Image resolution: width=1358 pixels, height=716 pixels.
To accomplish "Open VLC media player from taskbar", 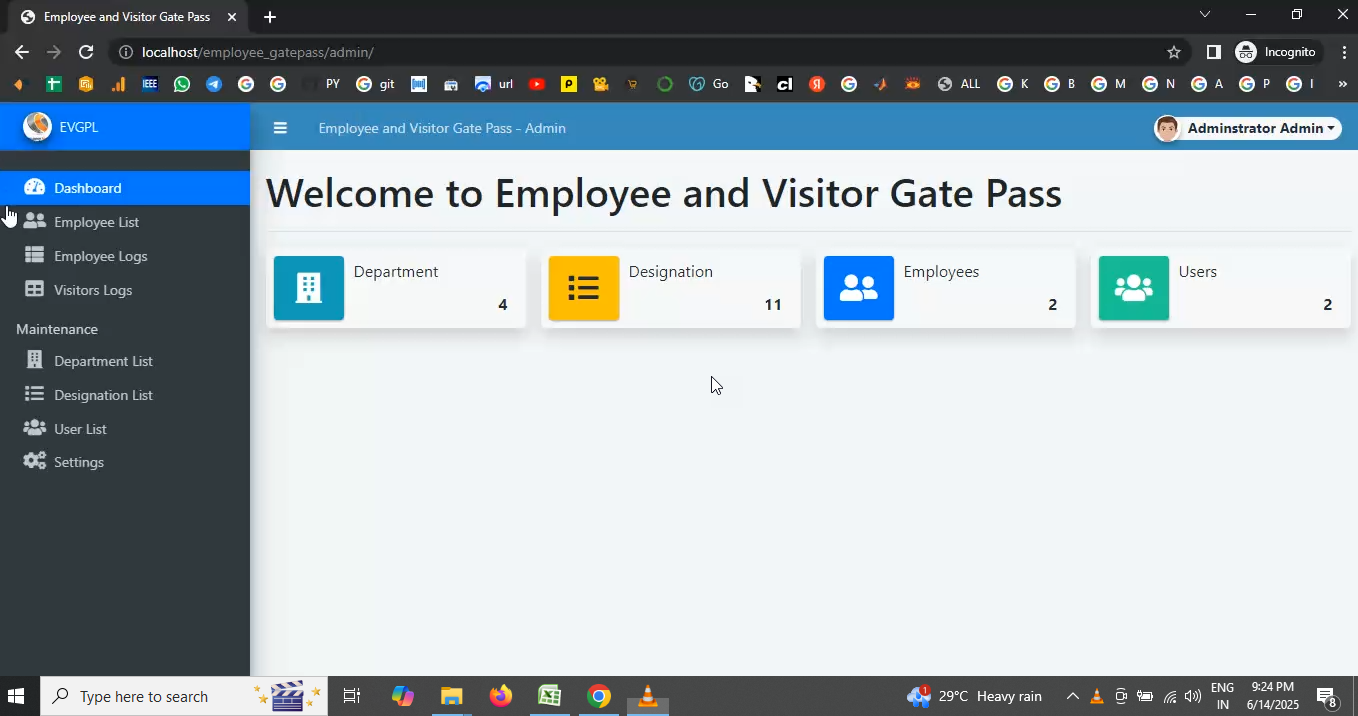I will [x=647, y=696].
